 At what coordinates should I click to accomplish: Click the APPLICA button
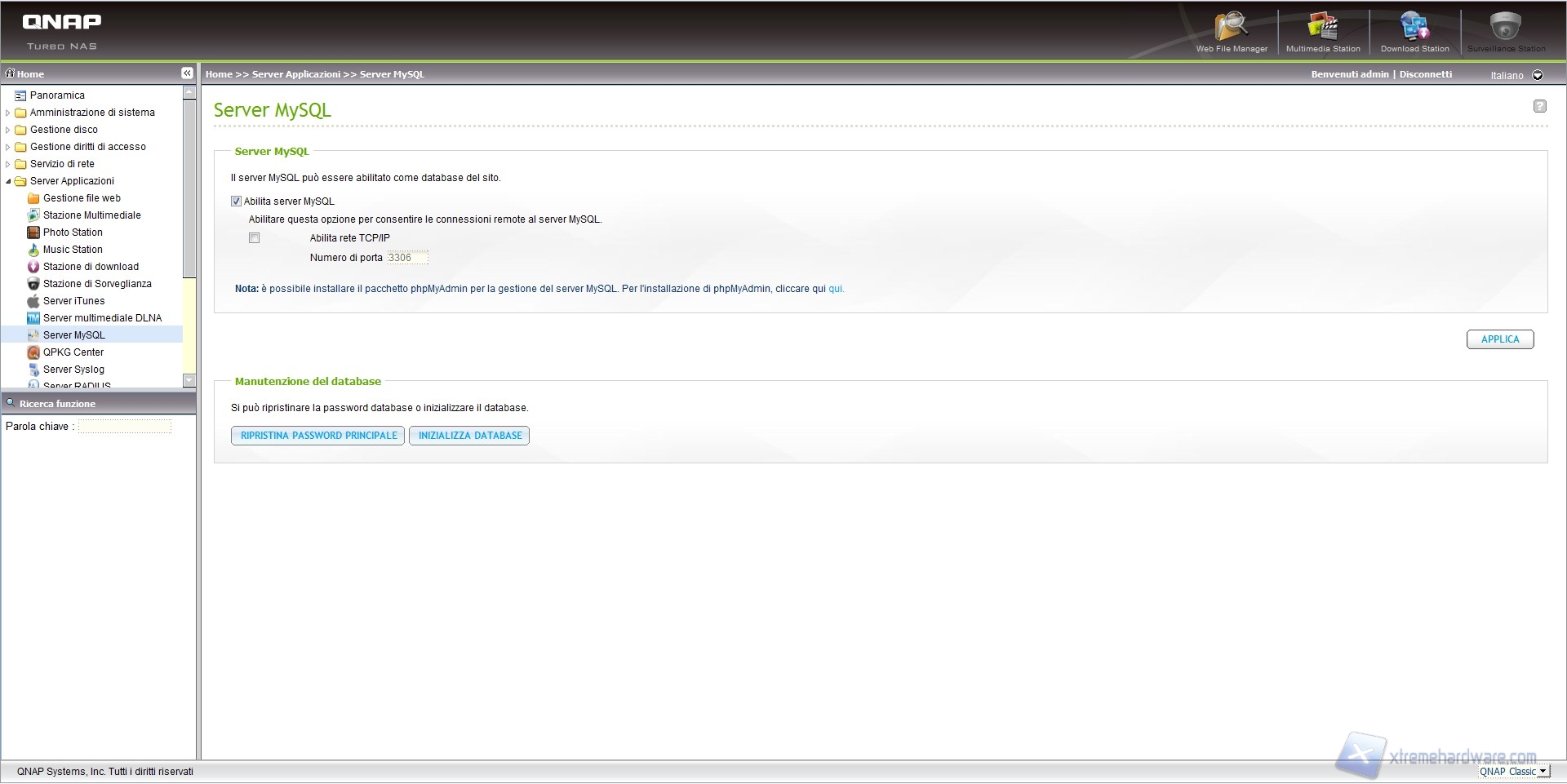[1499, 339]
